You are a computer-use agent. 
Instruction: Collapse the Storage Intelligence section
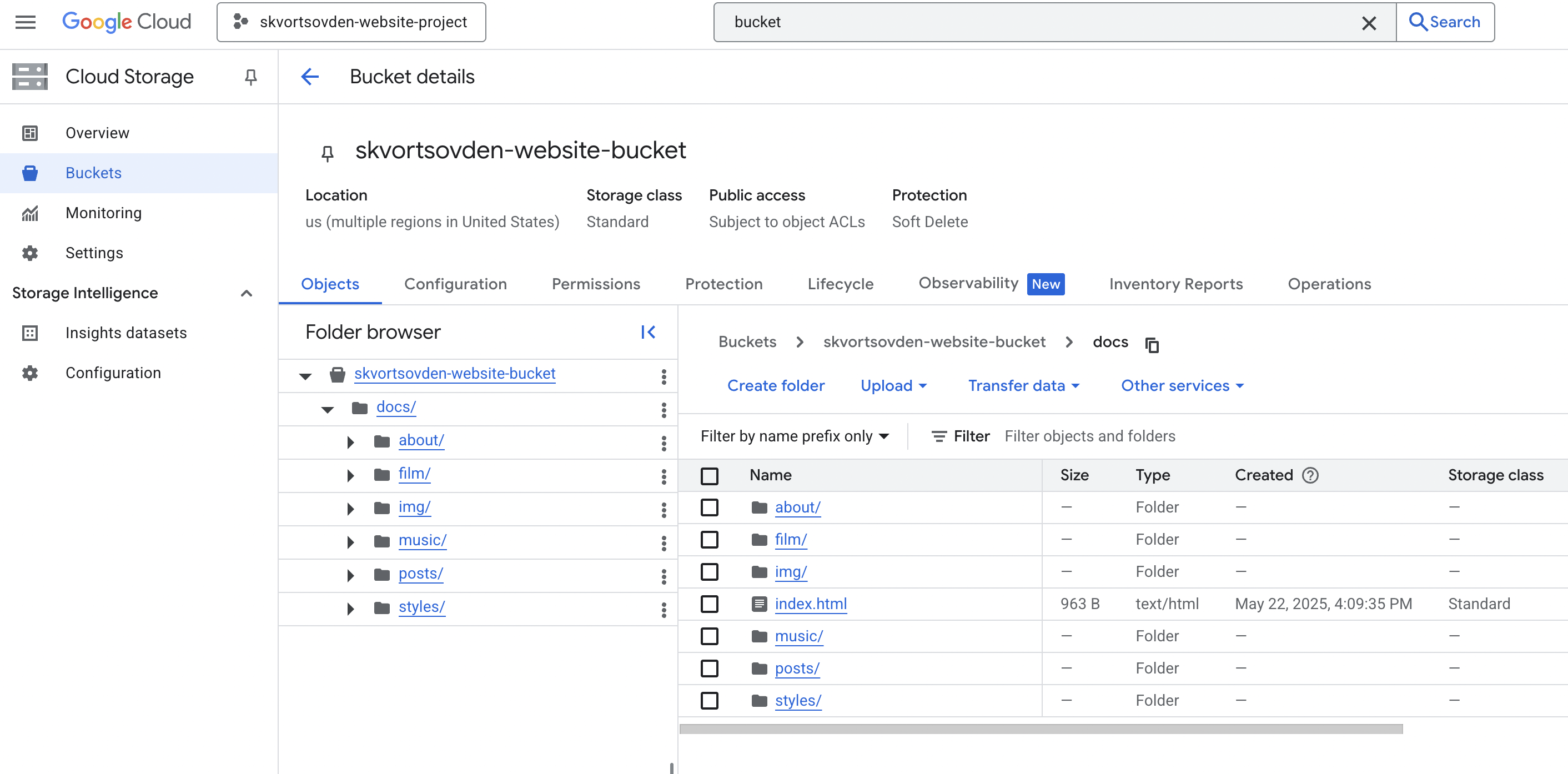click(x=247, y=293)
